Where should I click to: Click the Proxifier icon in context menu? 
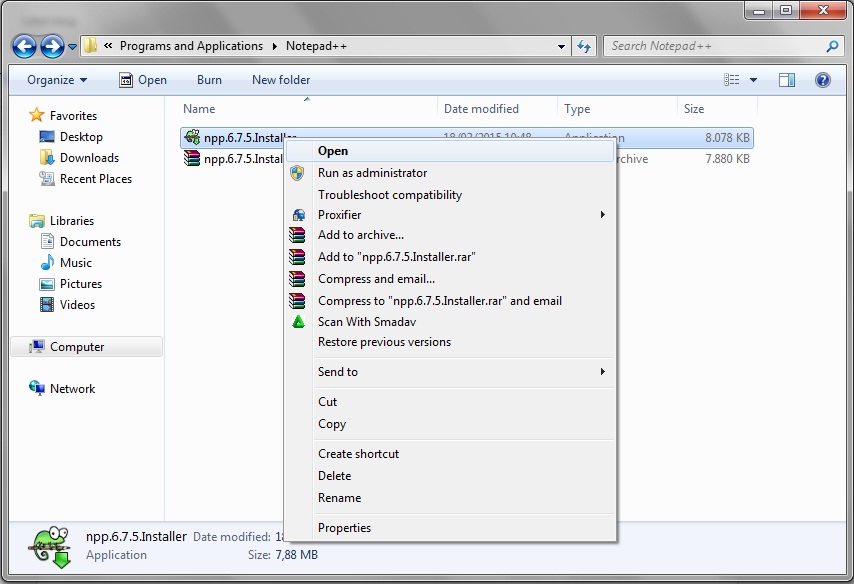298,214
